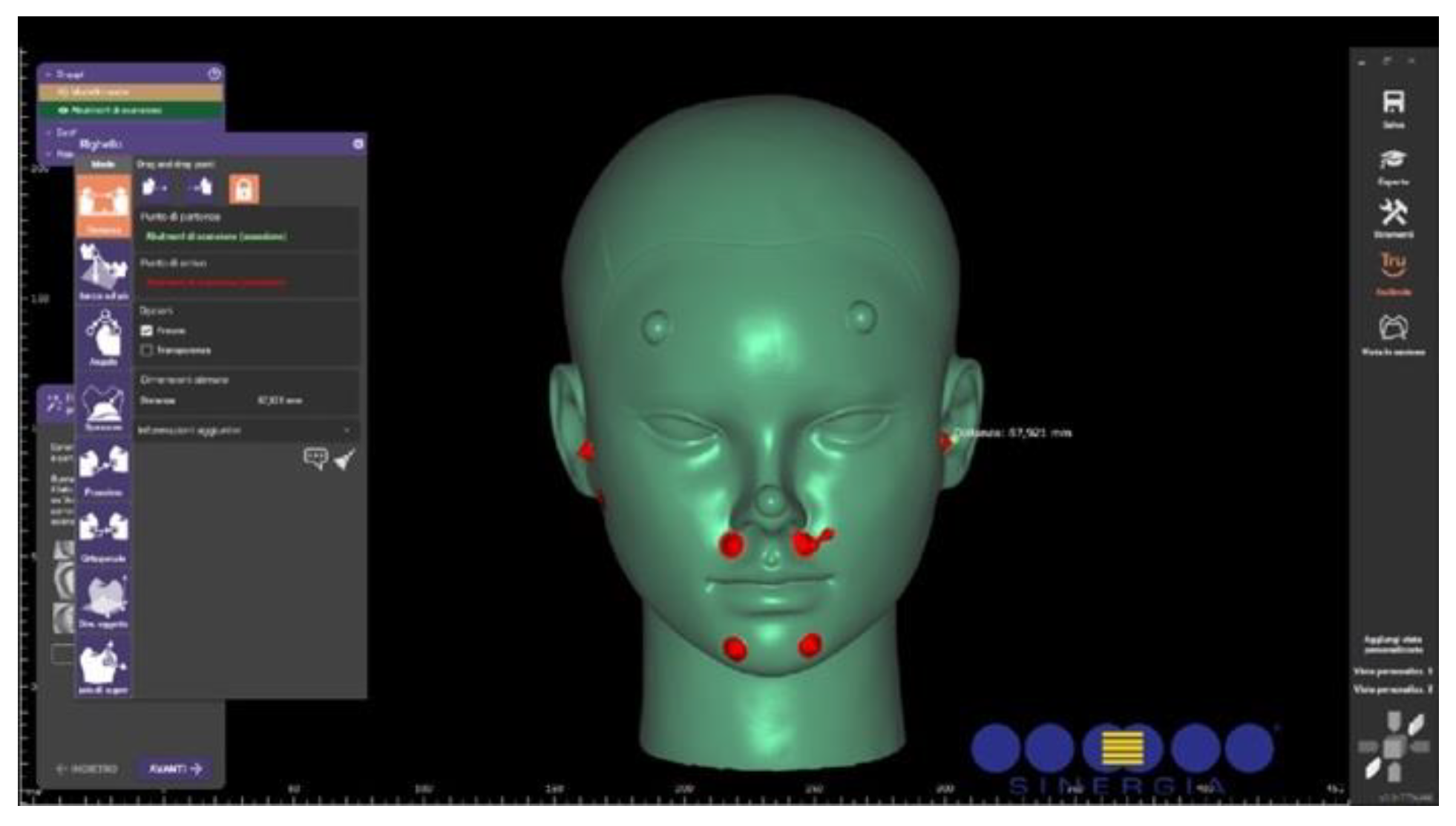
Task: Enable the Trasparenza checkbox
Action: [146, 350]
